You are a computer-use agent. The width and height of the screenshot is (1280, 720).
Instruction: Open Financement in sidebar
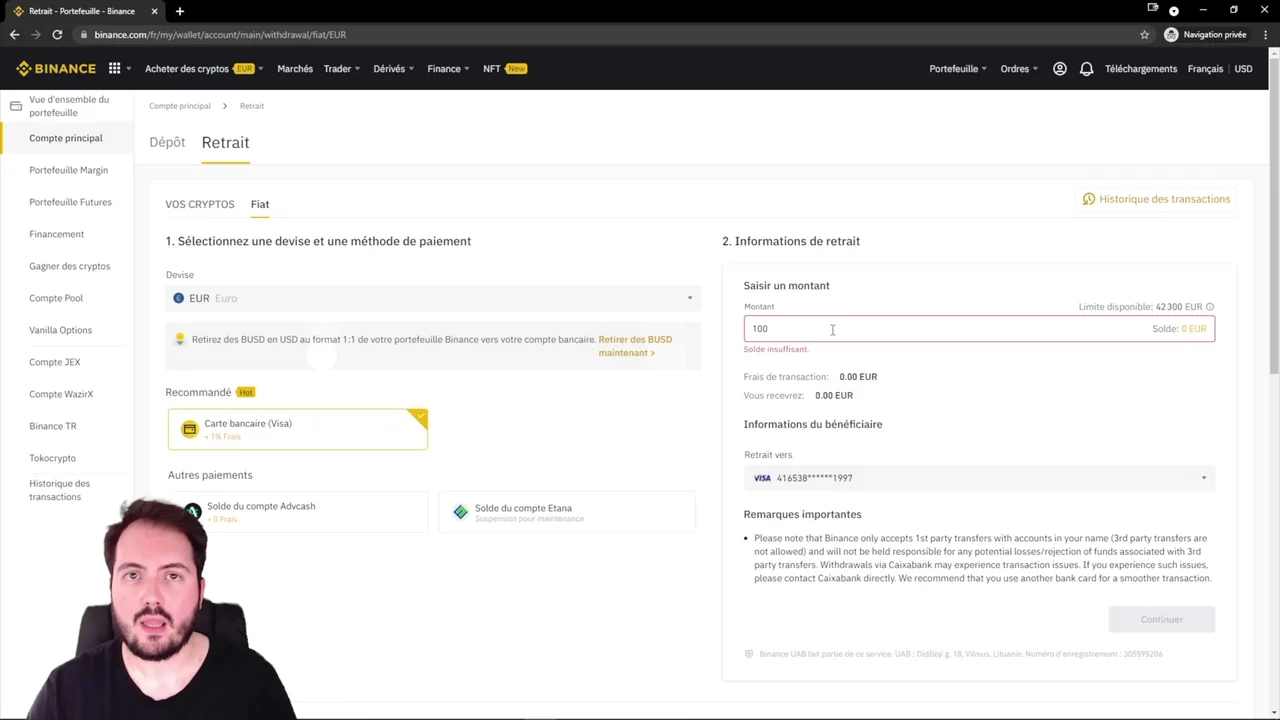point(57,234)
